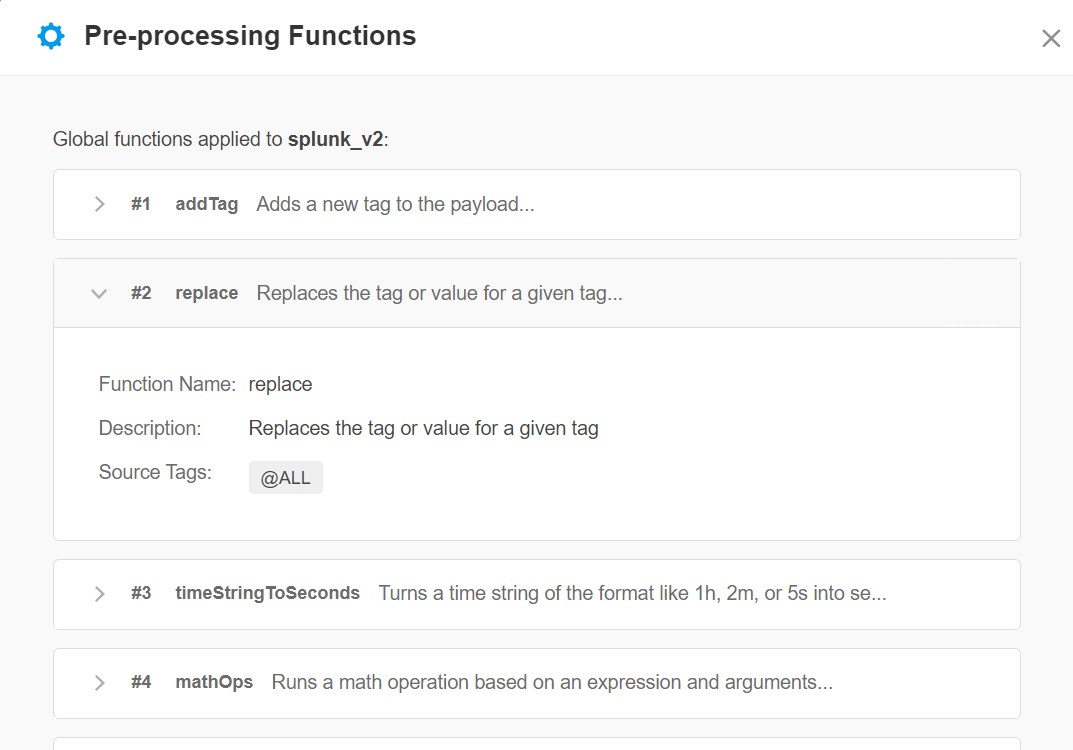Expand the timeStringToSeconds function
This screenshot has width=1073, height=750.
pos(98,593)
